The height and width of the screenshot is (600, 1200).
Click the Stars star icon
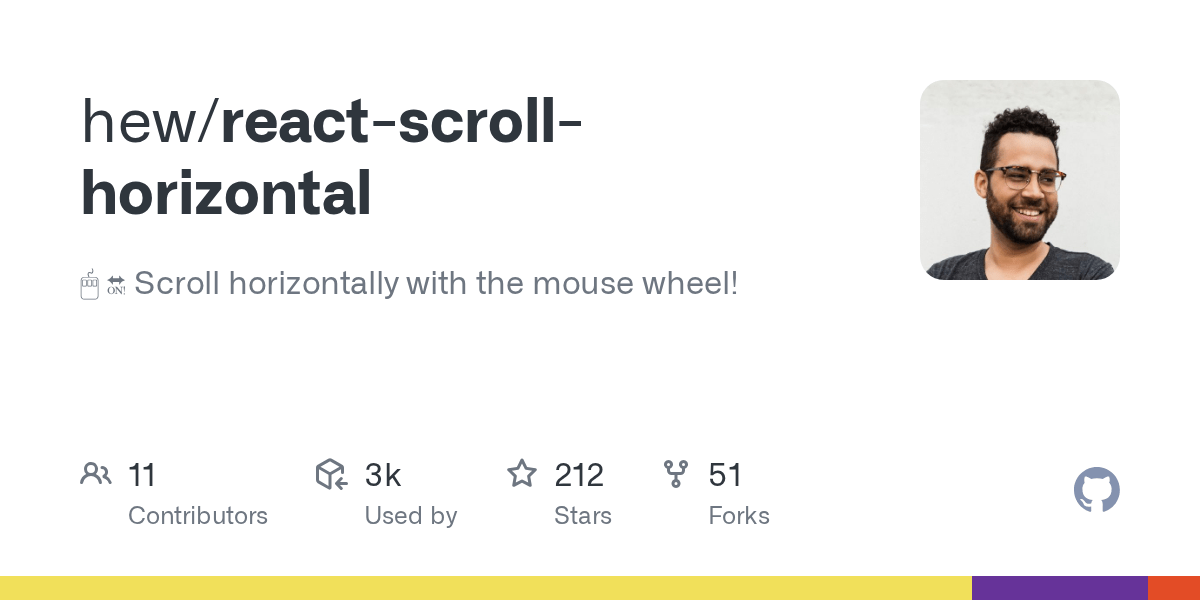point(522,473)
